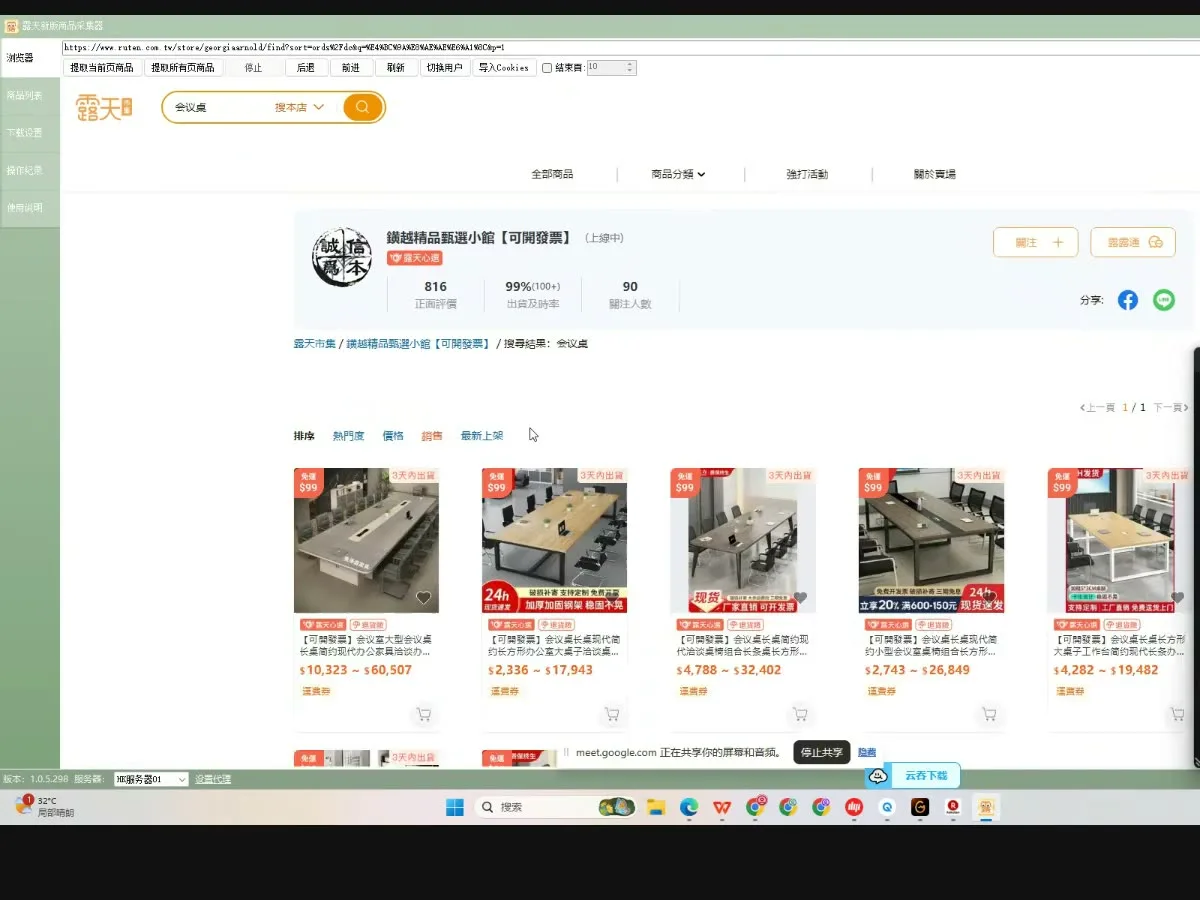Open the Windows Start menu
1200x900 pixels.
click(454, 807)
